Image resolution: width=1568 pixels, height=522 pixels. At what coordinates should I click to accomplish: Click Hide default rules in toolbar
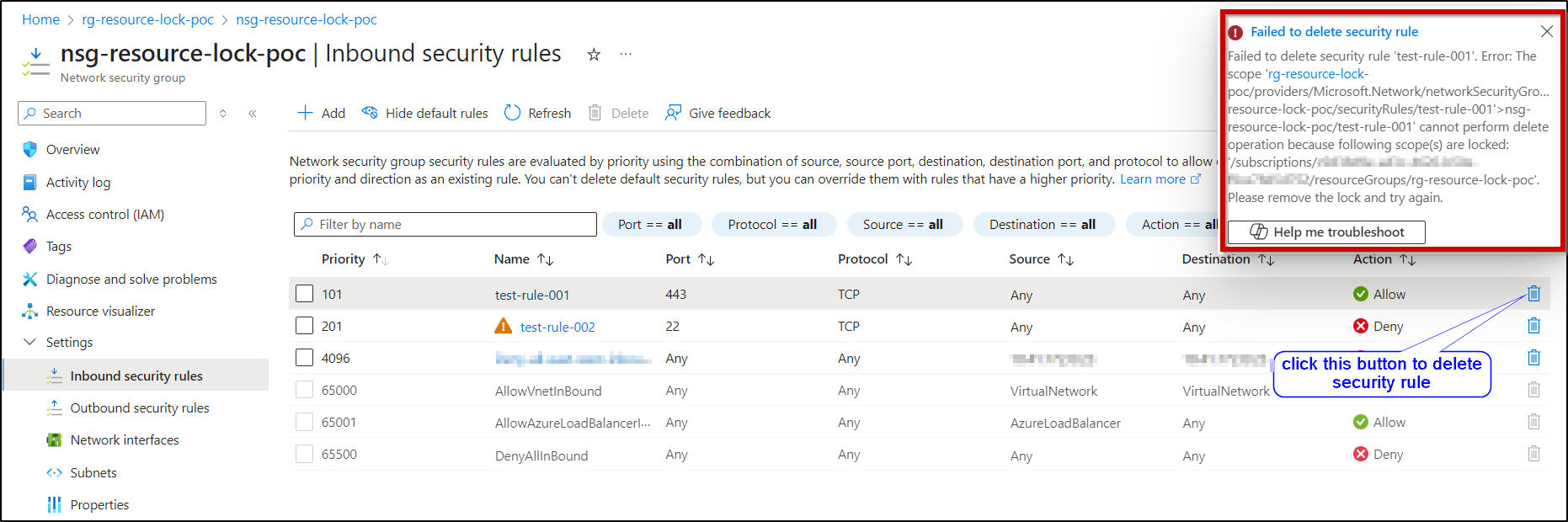[425, 113]
